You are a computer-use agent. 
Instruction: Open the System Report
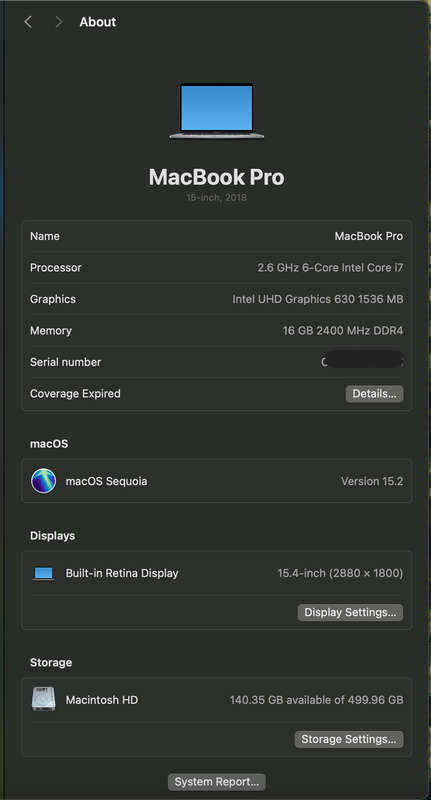click(x=217, y=782)
